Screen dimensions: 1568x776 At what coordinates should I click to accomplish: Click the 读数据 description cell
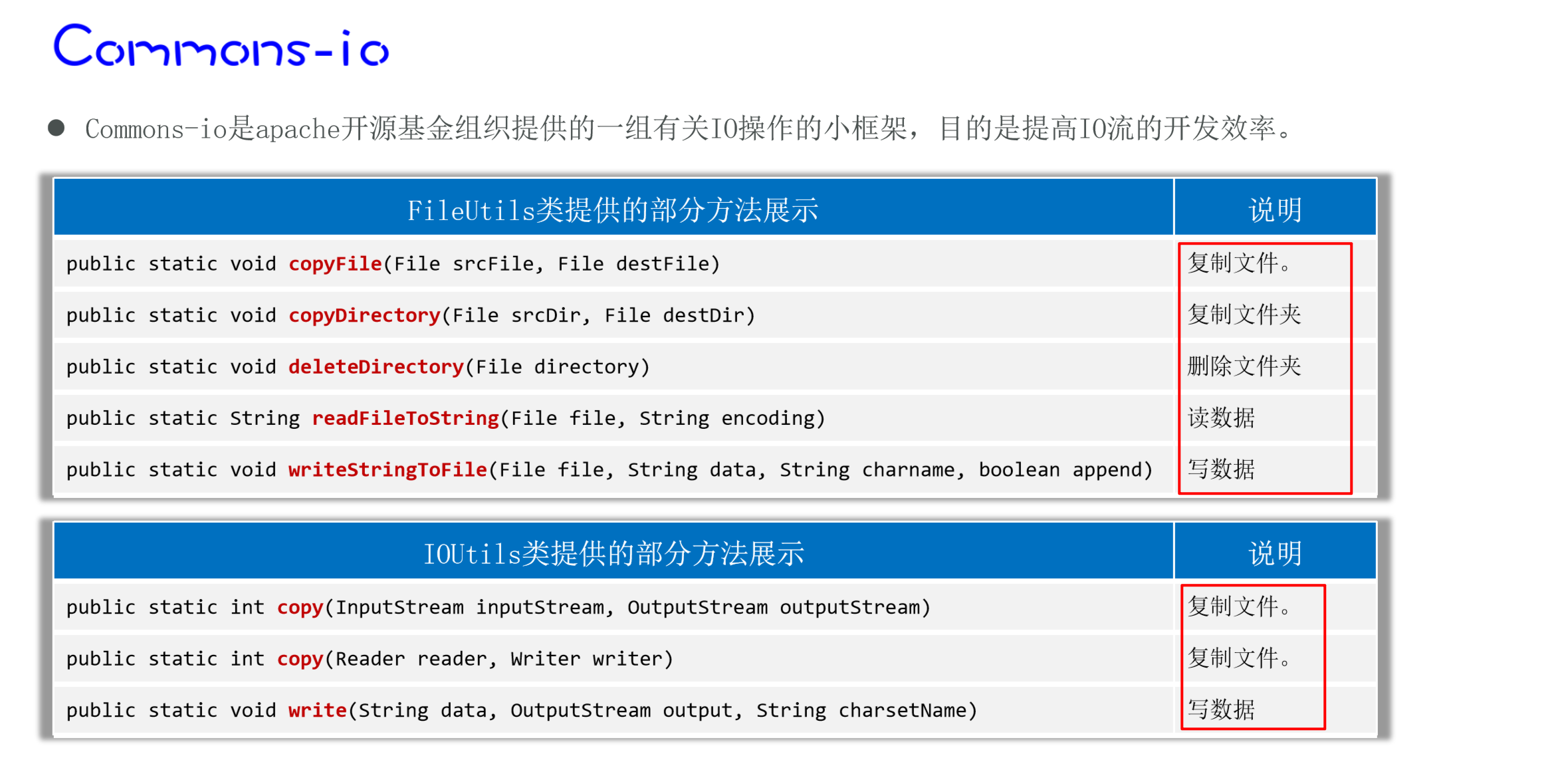pyautogui.click(x=1221, y=418)
